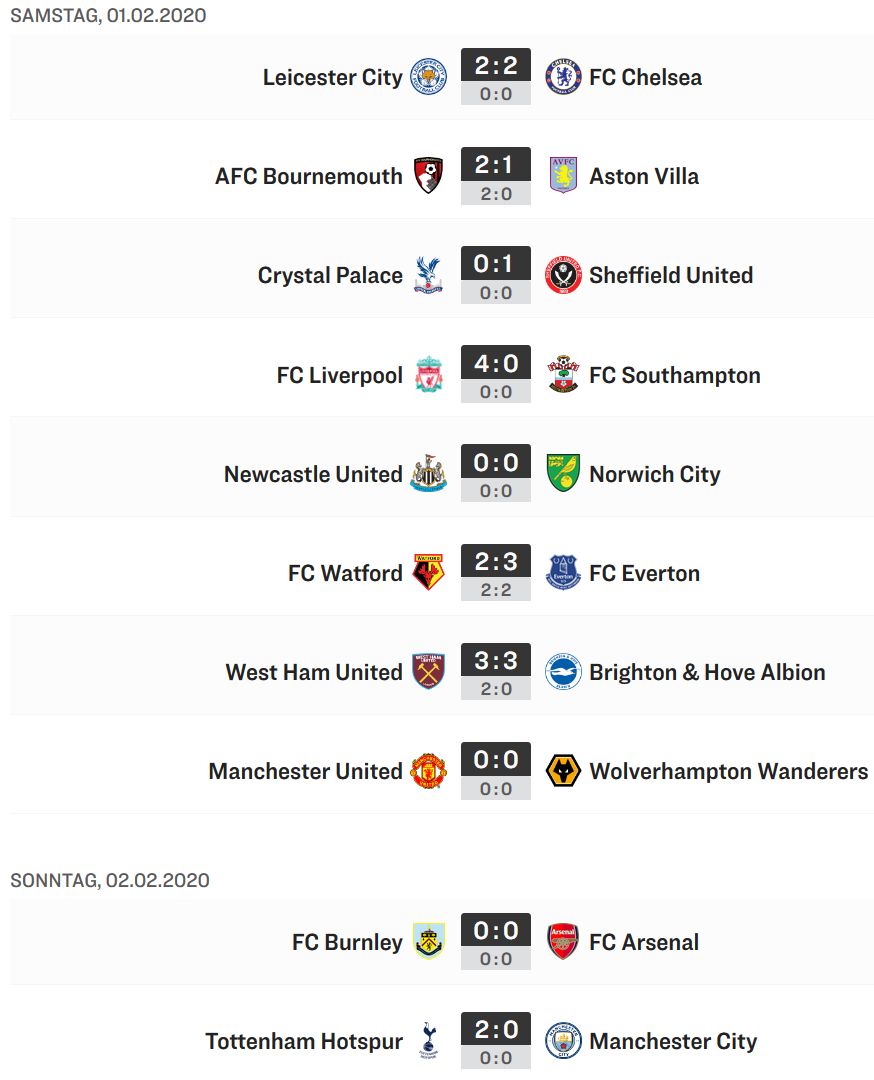Click the Leicester City club crest

[x=428, y=77]
